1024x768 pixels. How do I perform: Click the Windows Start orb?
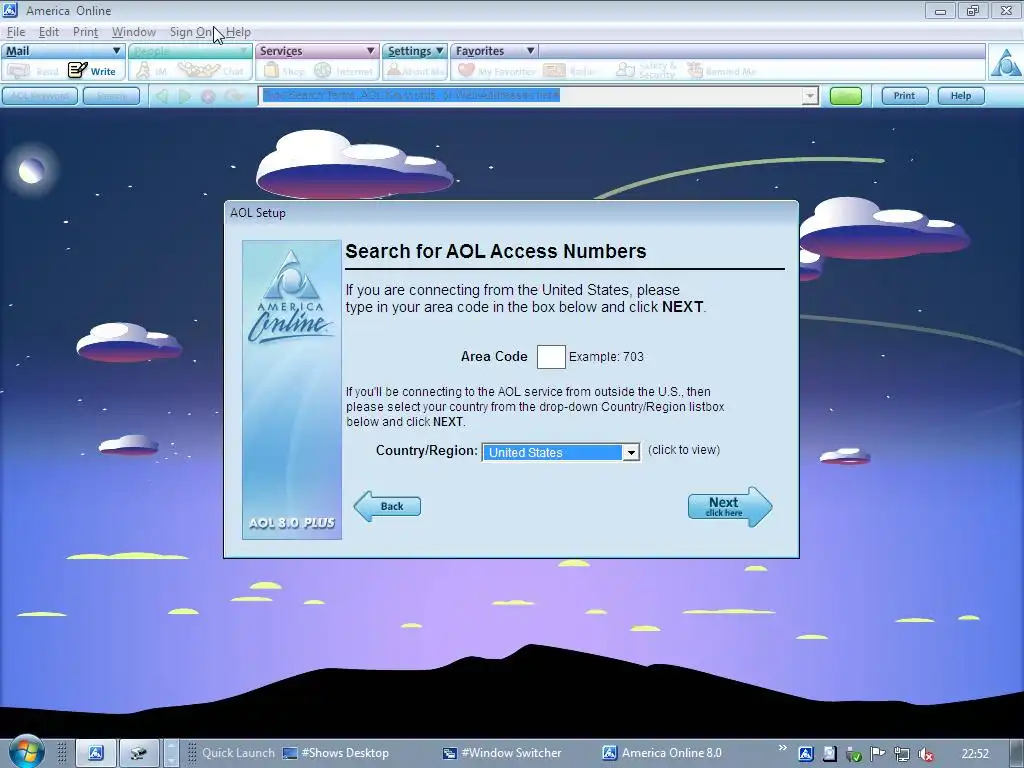[x=26, y=751]
